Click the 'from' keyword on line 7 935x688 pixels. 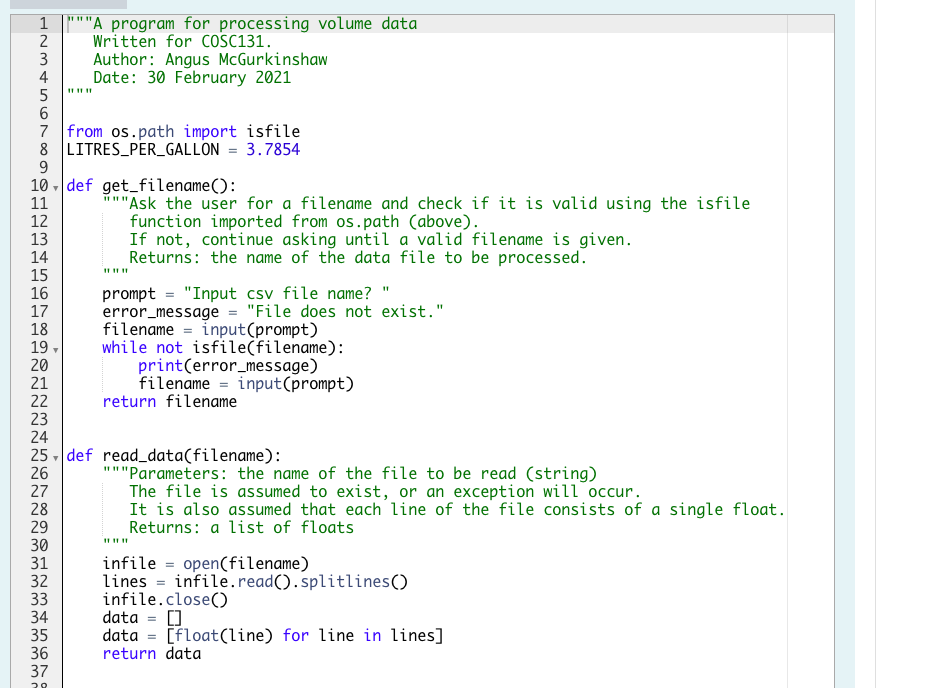[85, 132]
